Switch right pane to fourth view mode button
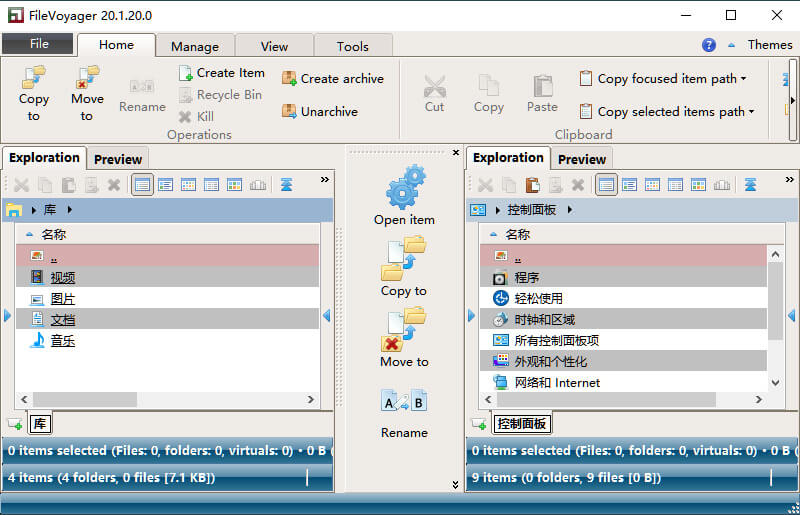The height and width of the screenshot is (515, 800). 675,185
